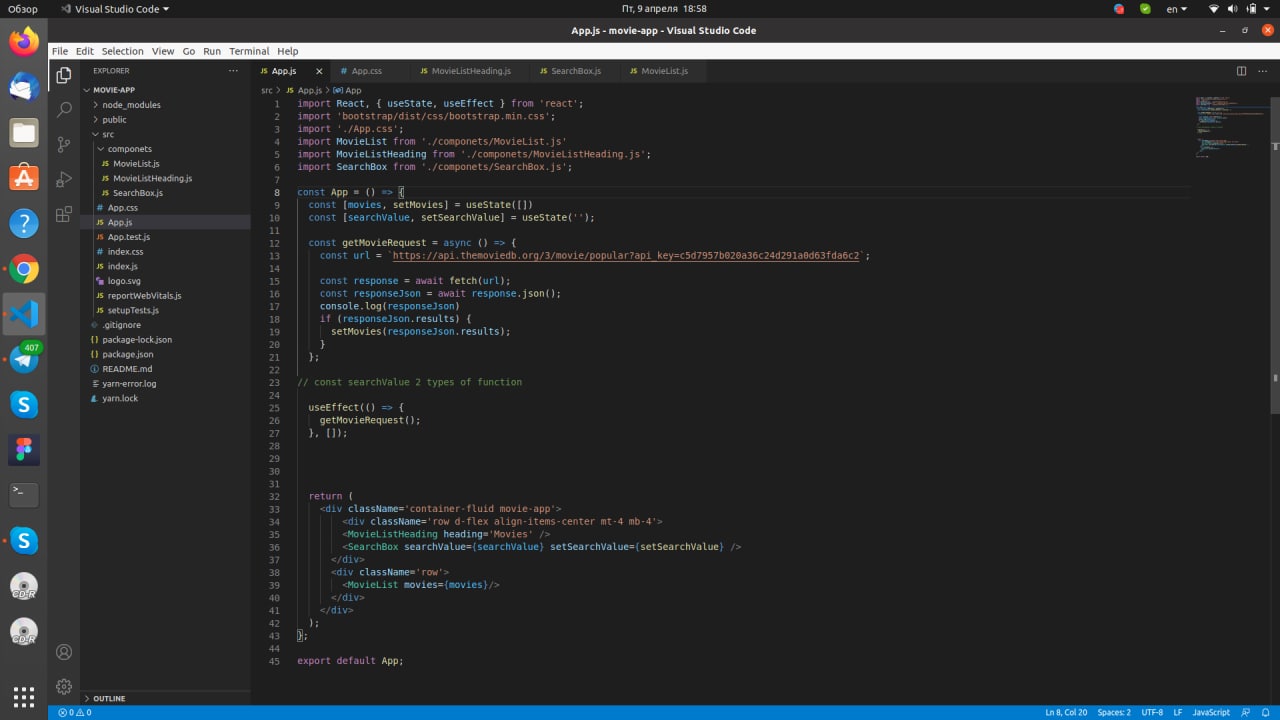1280x720 pixels.
Task: Open the Search view in activity bar
Action: pyautogui.click(x=64, y=109)
